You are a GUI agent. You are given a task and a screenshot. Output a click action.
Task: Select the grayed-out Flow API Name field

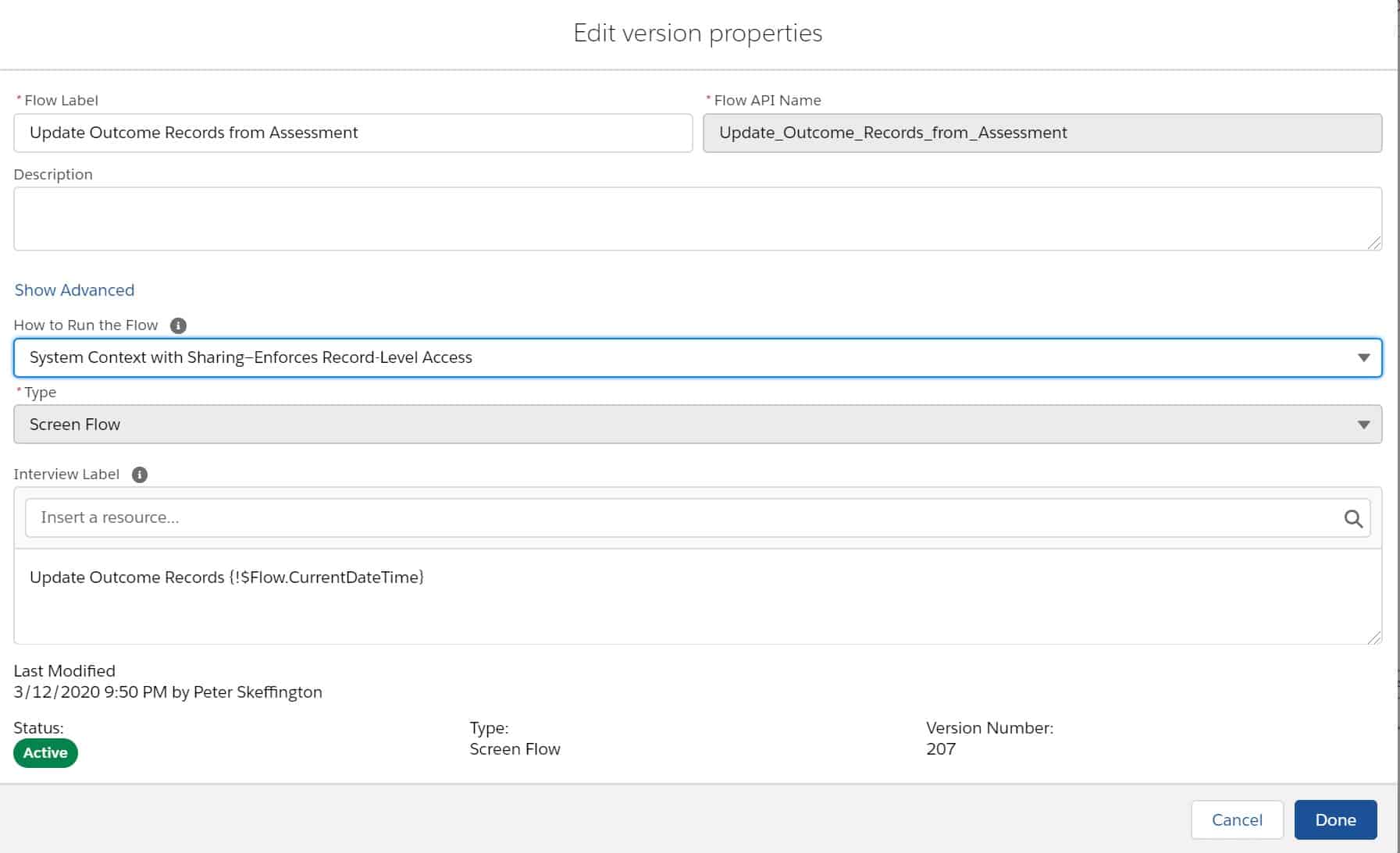pos(1042,132)
